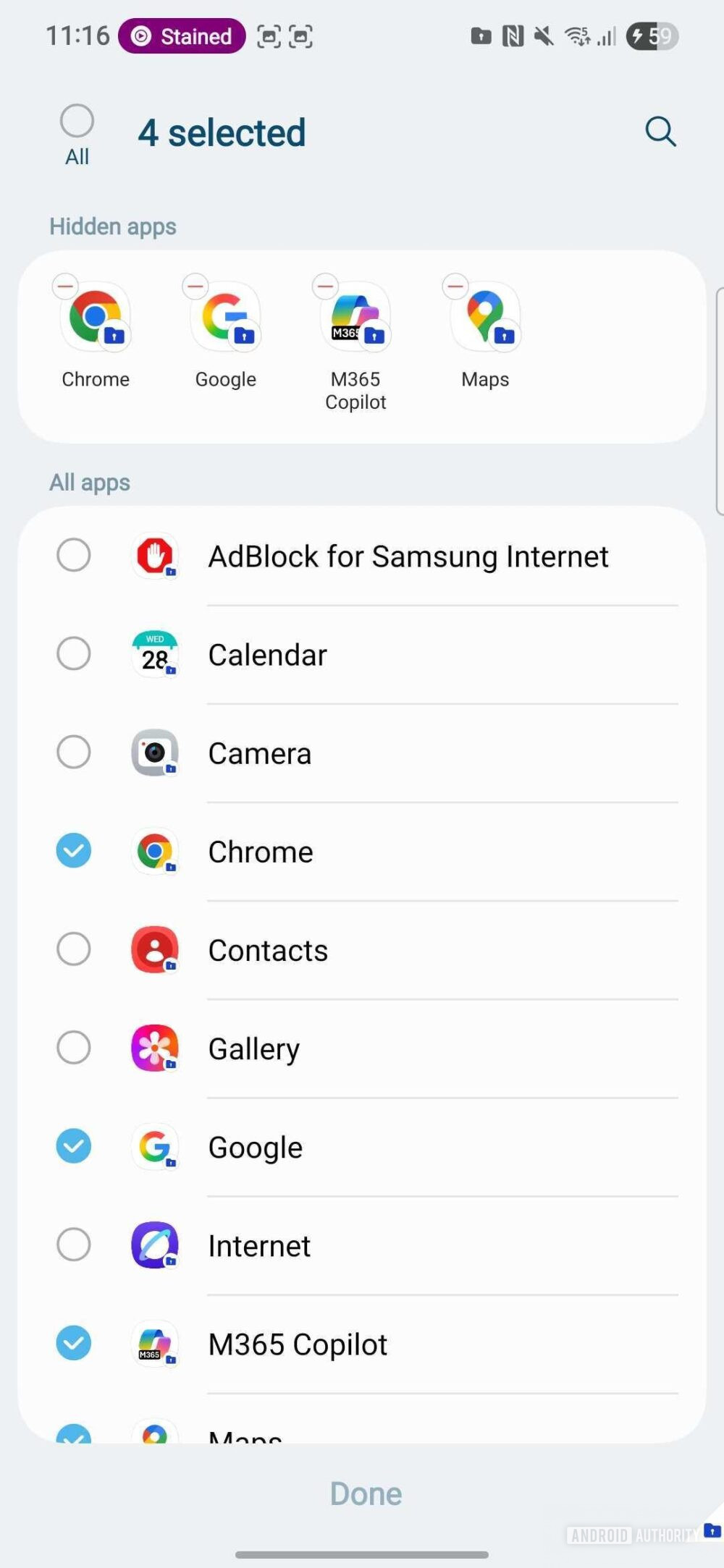Tap the Samsung Internet app icon

click(155, 1245)
